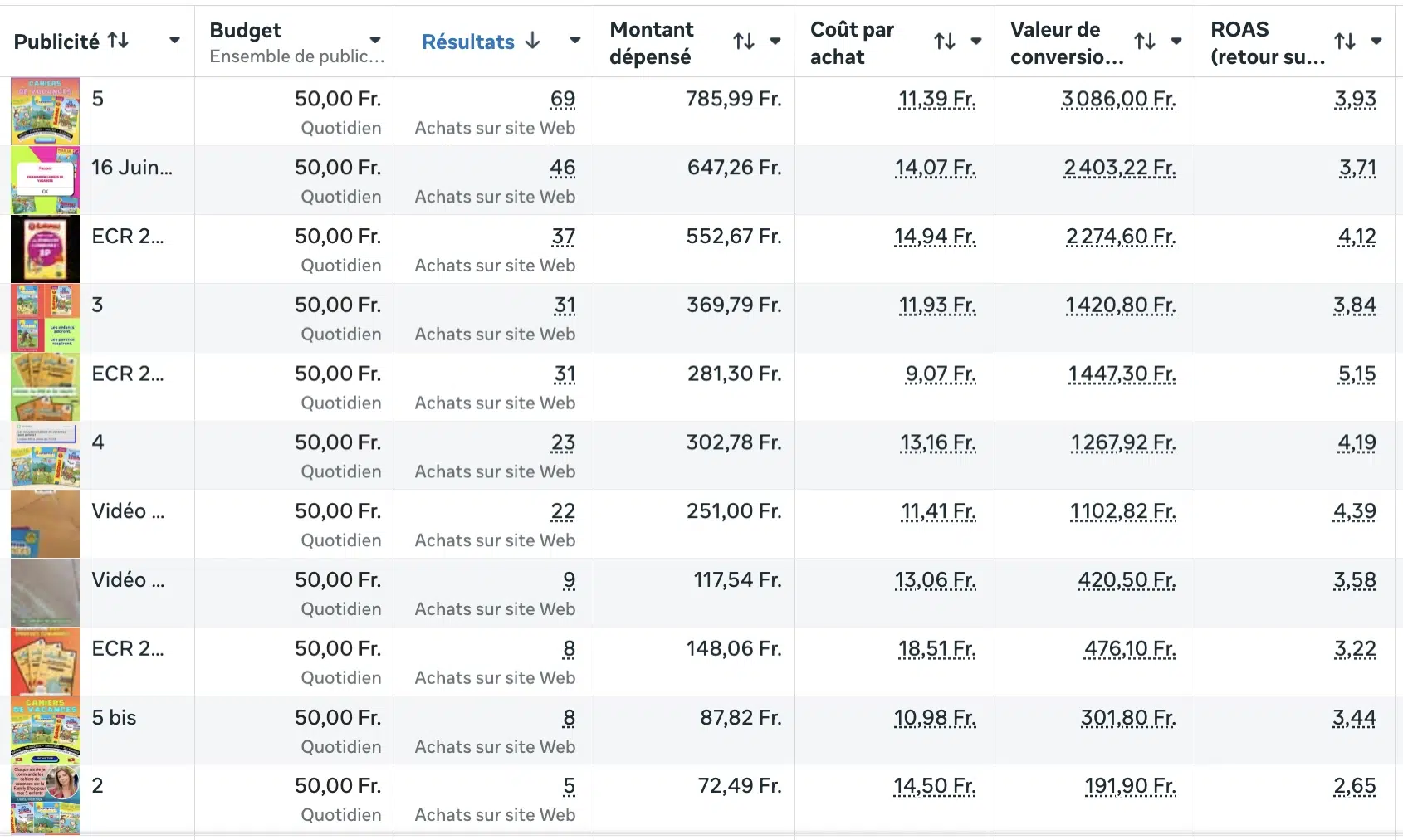Sort by Publicité column arrows

(x=119, y=41)
